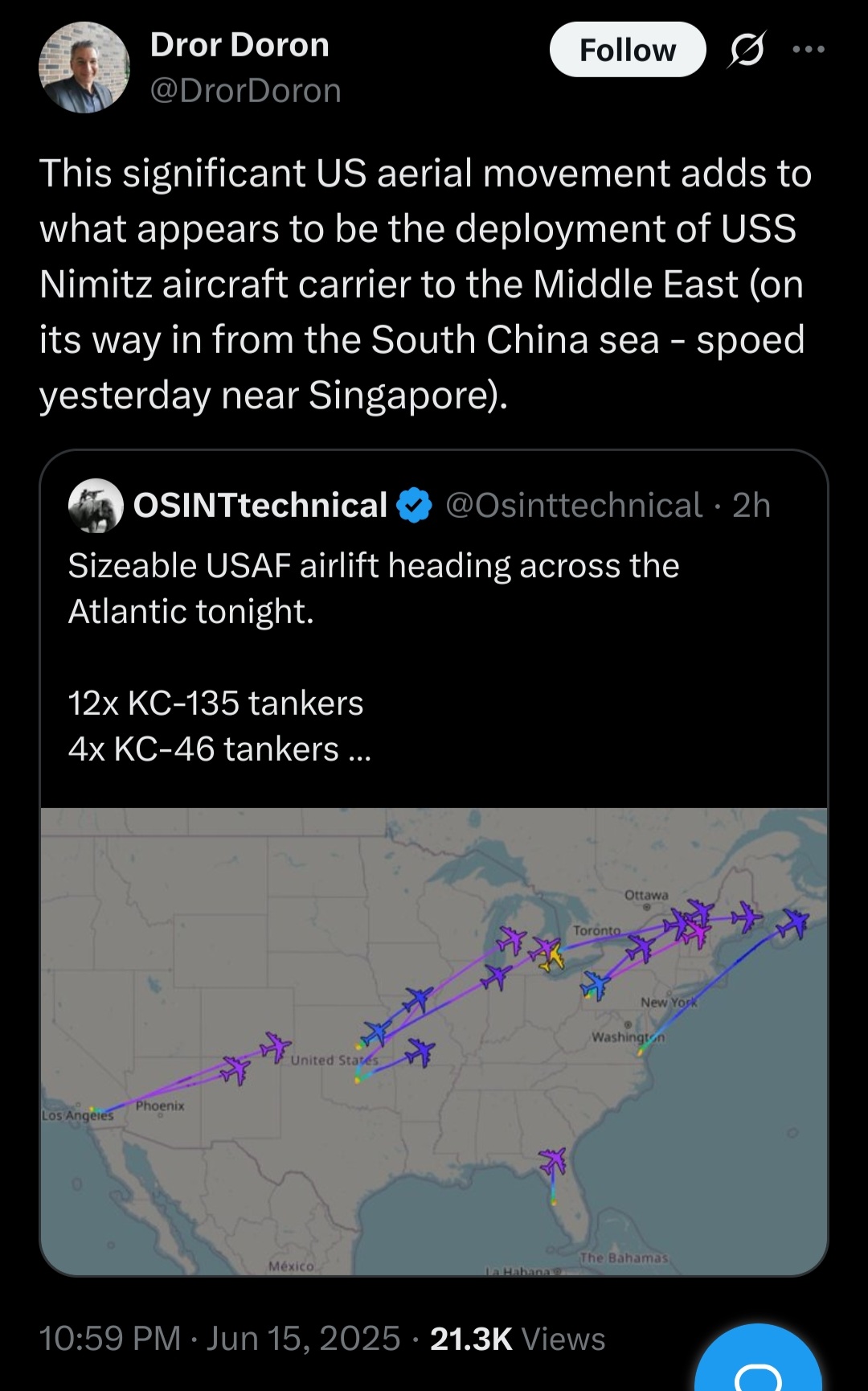Viewport: 868px width, 1391px height.
Task: Tap the purple plane icon over Florida
Action: (x=553, y=1161)
